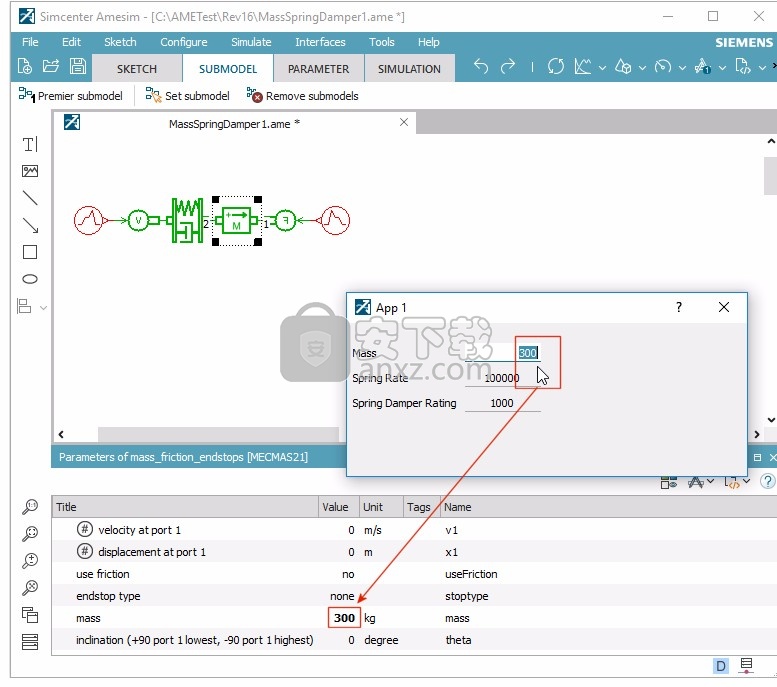Select the Rectangle drawing tool
777x687 pixels.
30,252
